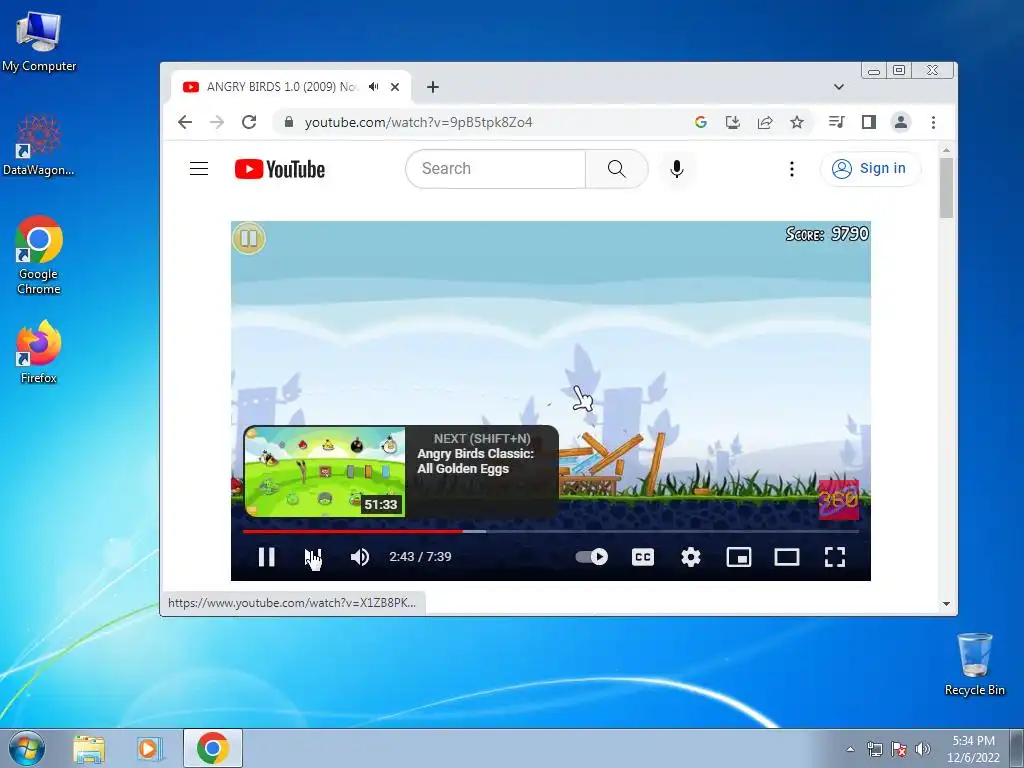Enable miniplayer mode
Viewport: 1024px width, 768px height.
coord(739,556)
